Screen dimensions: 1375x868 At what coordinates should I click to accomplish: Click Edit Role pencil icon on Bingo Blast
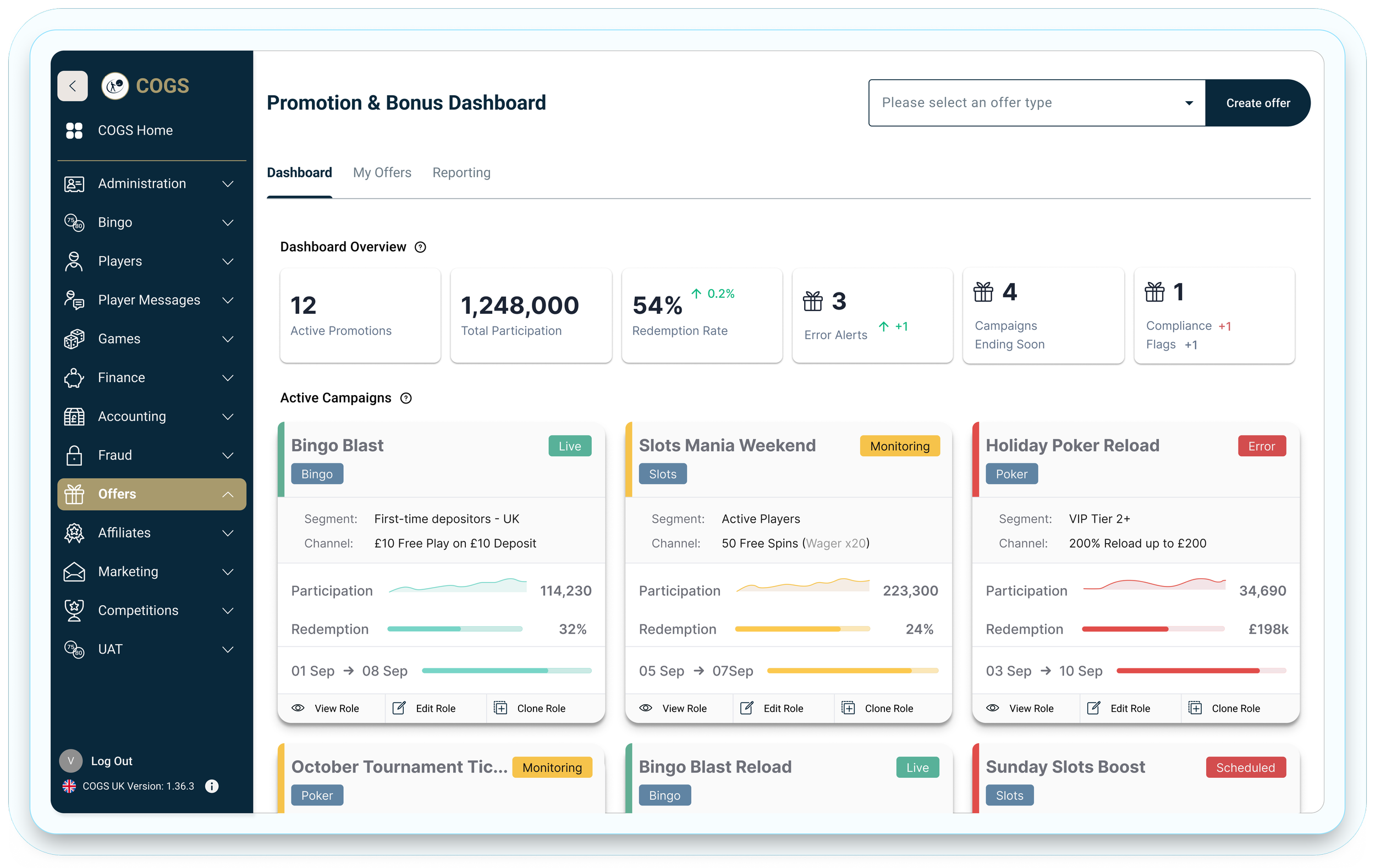pos(399,708)
